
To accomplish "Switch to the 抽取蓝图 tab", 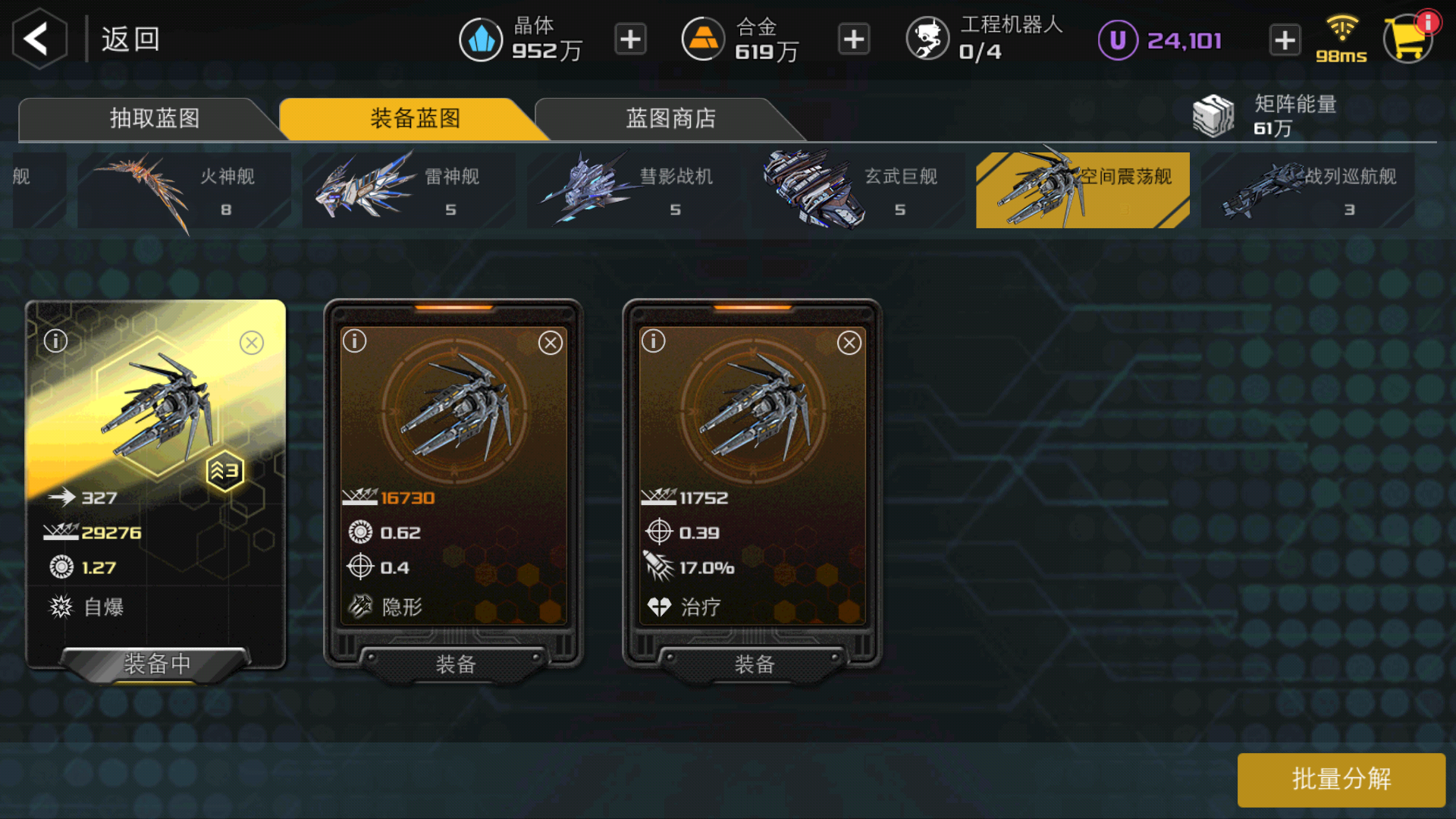I will point(154,118).
